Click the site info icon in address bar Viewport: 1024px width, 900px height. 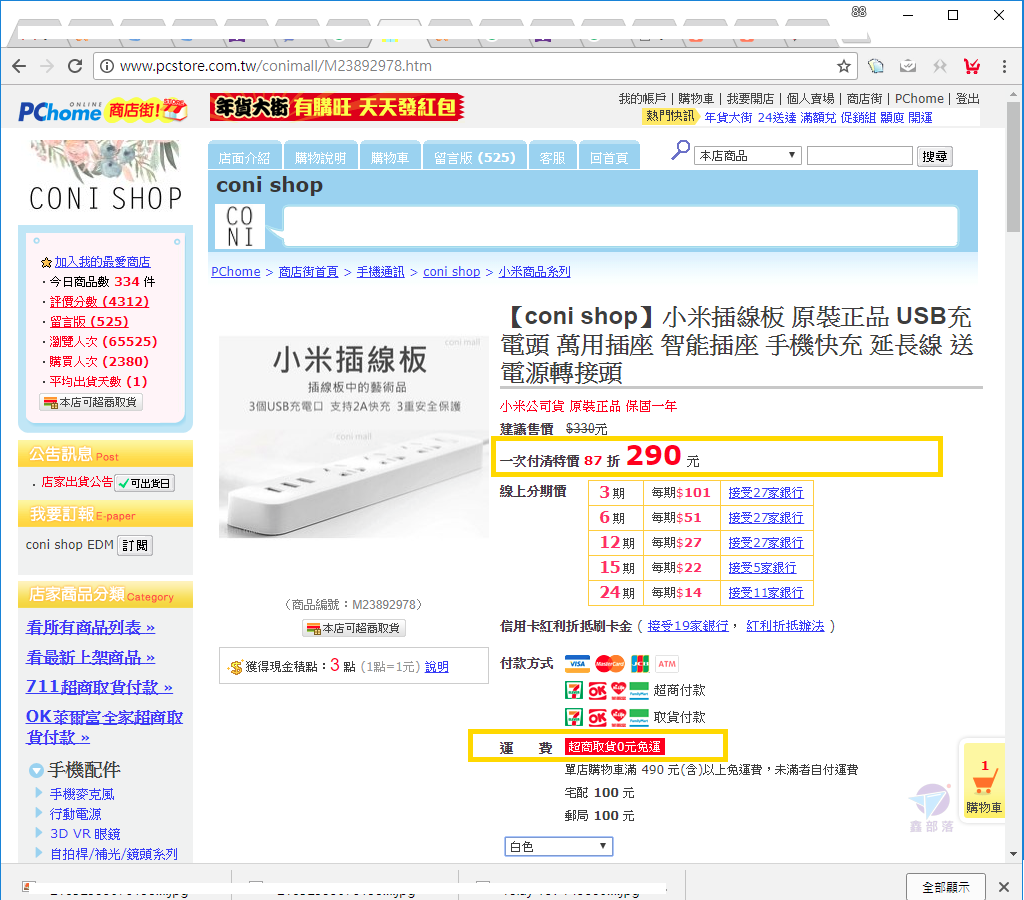(x=106, y=66)
